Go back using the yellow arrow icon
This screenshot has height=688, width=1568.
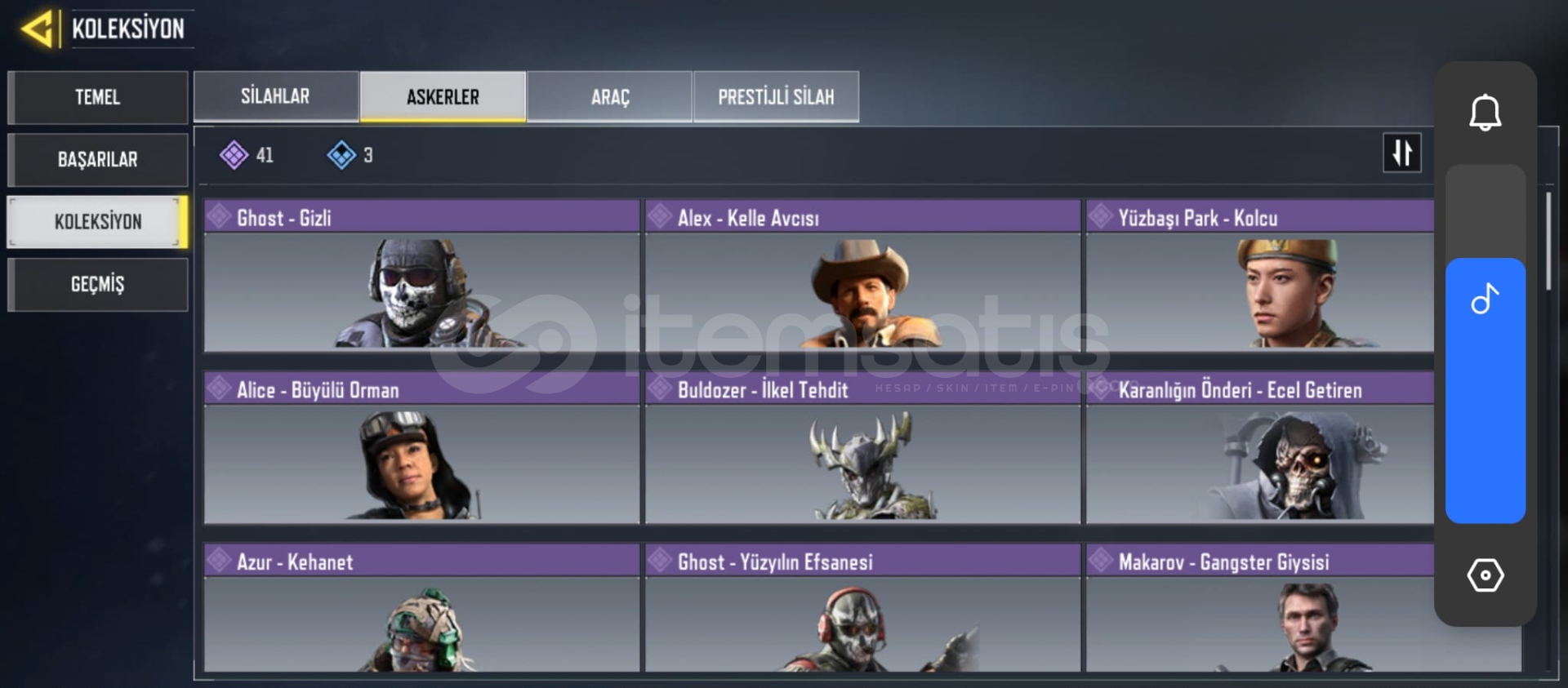point(37,29)
